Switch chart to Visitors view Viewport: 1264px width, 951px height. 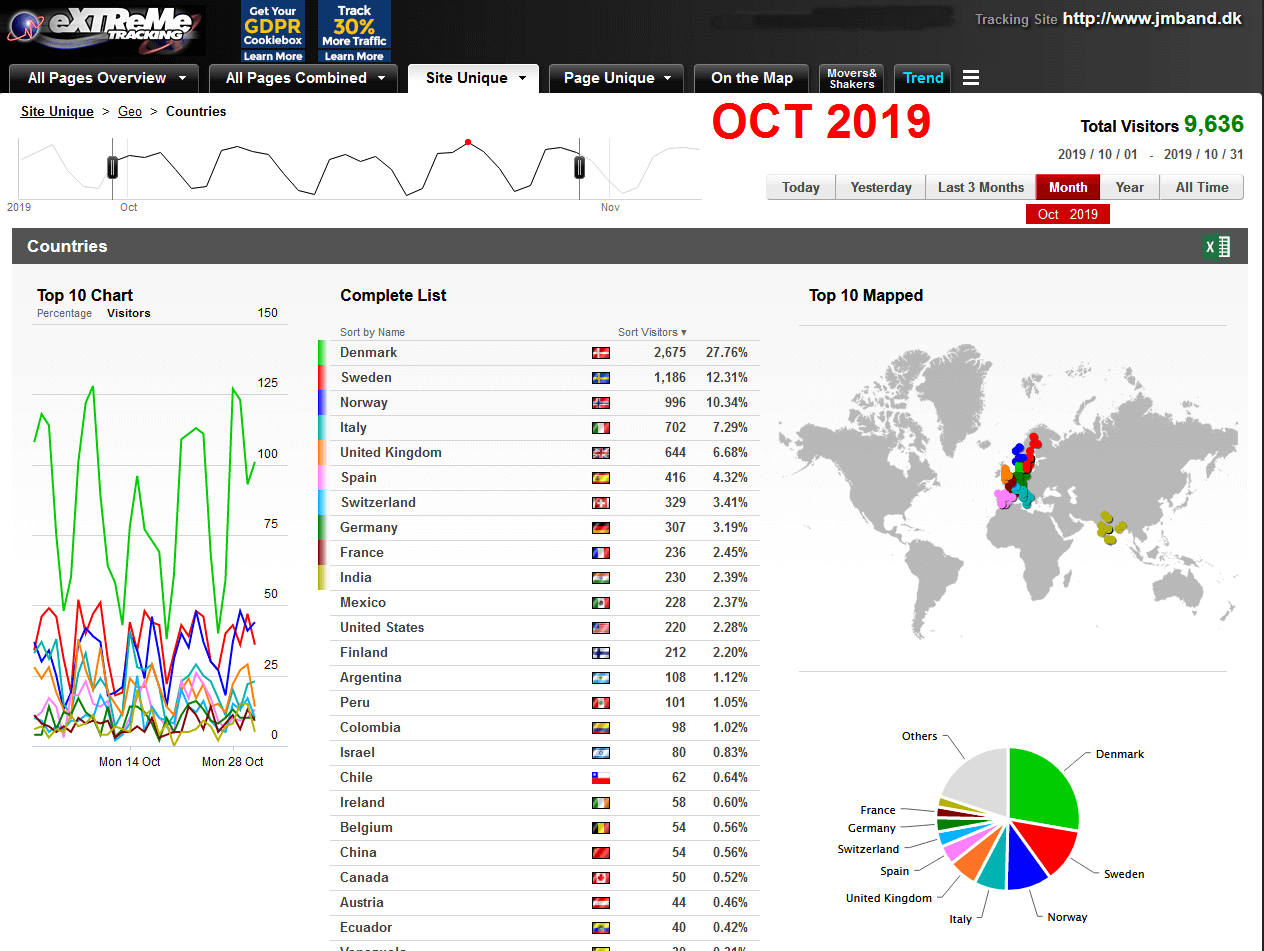tap(129, 313)
